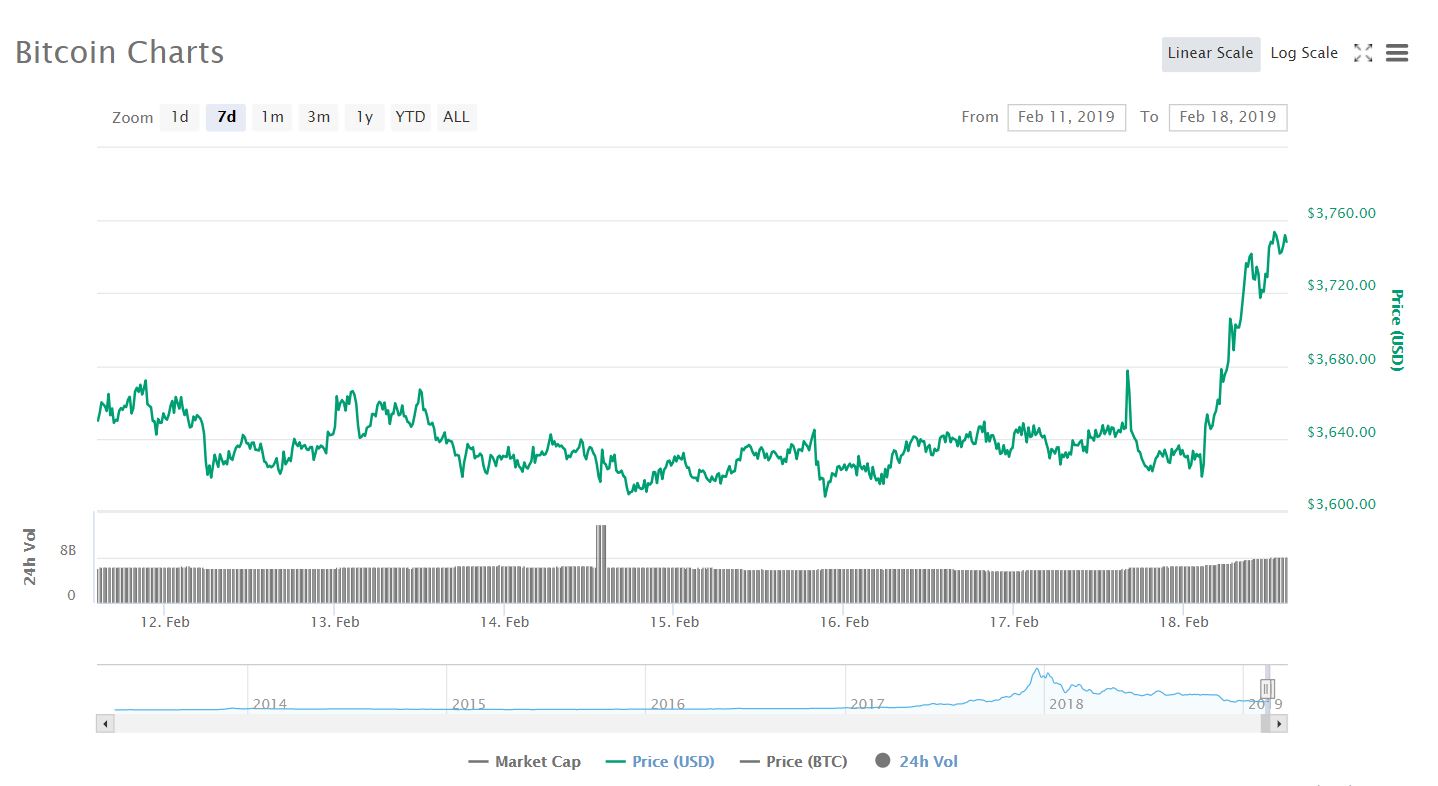Click the 2017 label in navigator
The width and height of the screenshot is (1438, 786).
(x=867, y=704)
